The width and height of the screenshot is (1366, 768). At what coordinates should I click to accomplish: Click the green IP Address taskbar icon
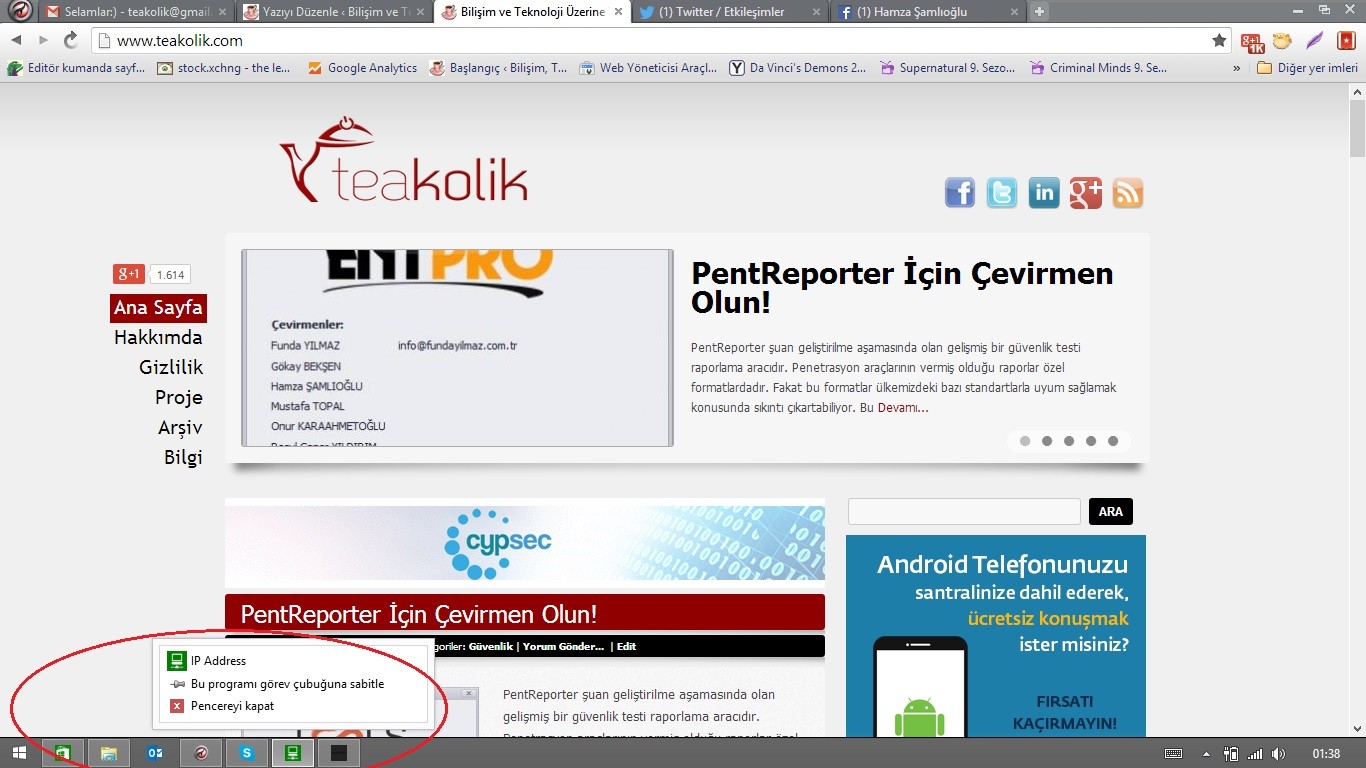(x=293, y=754)
